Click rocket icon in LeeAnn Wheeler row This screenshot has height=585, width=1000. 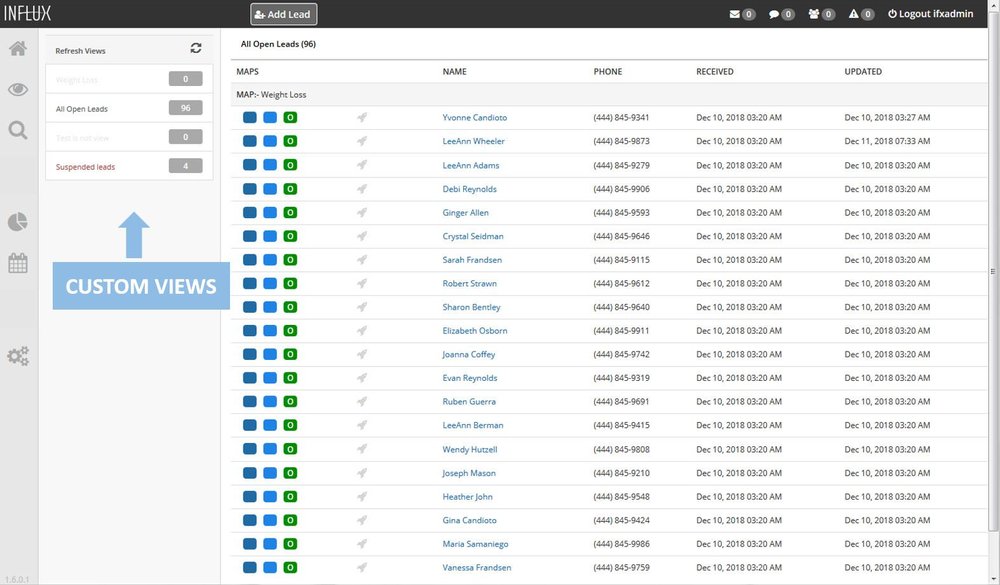[362, 141]
